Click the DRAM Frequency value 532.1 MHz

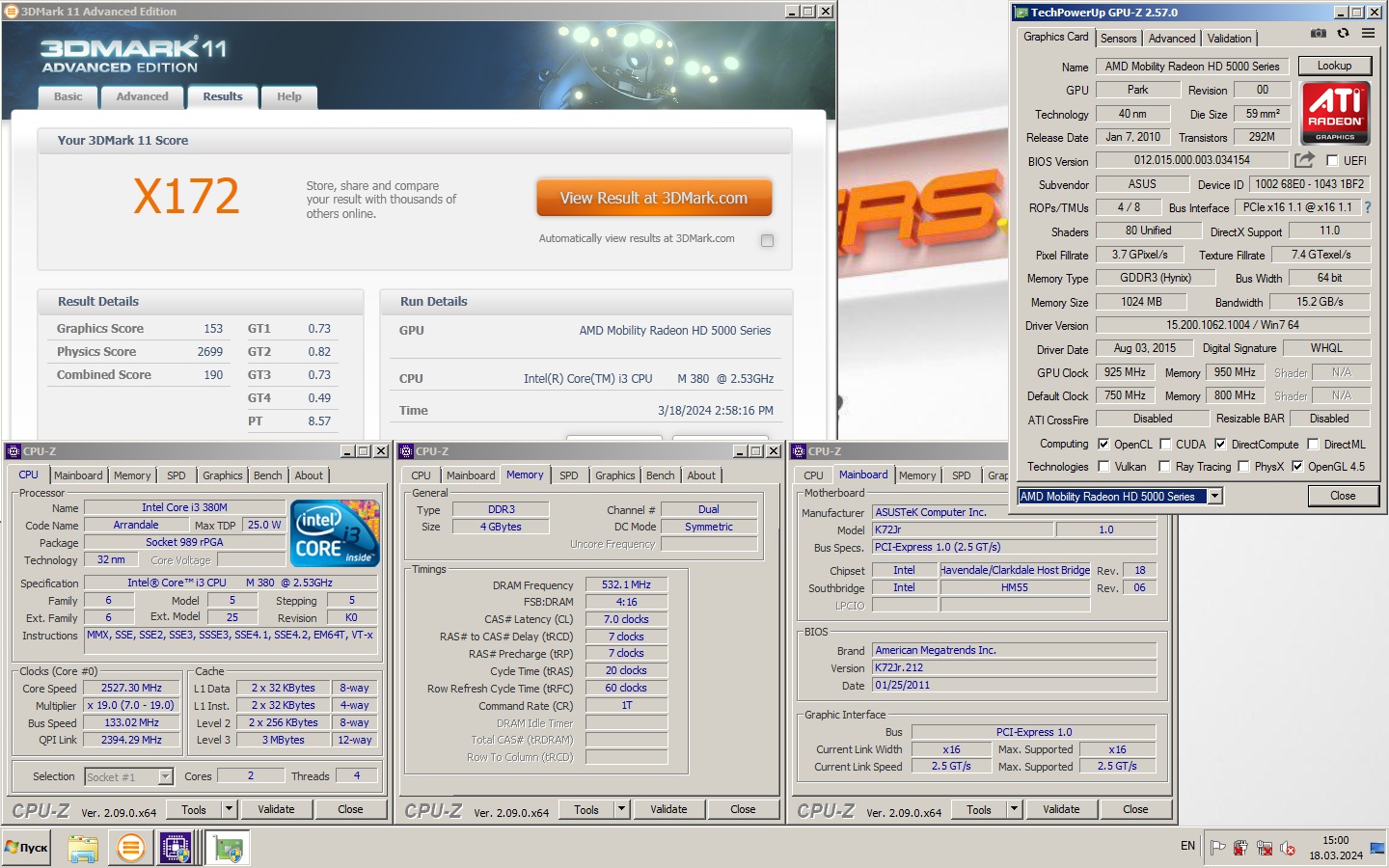626,584
